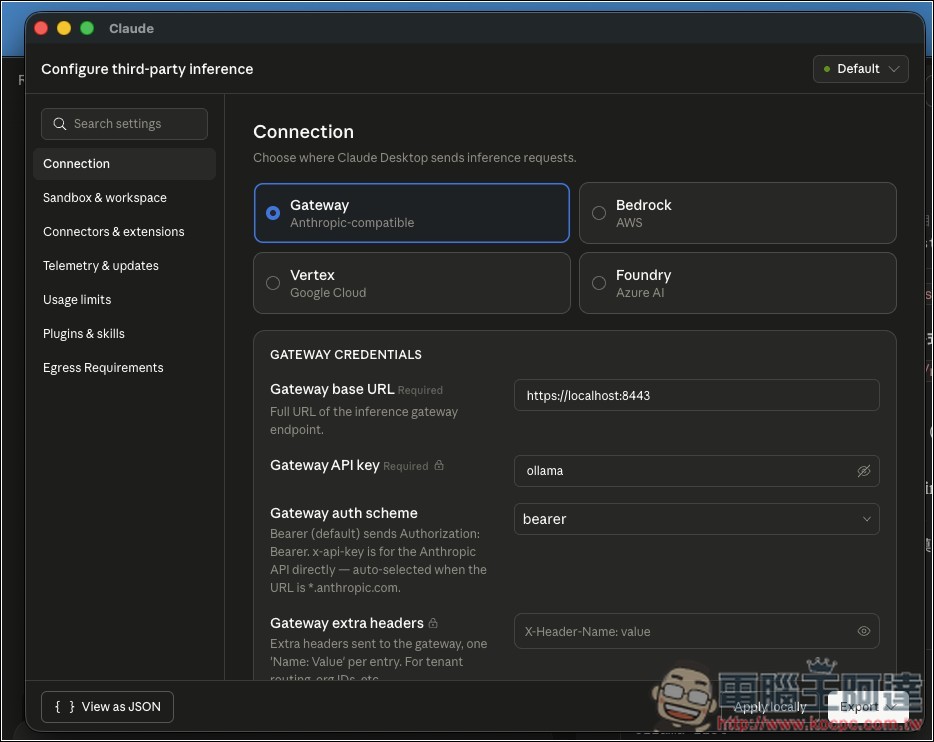
Task: Click lock icon beside Gateway API key
Action: click(x=439, y=466)
